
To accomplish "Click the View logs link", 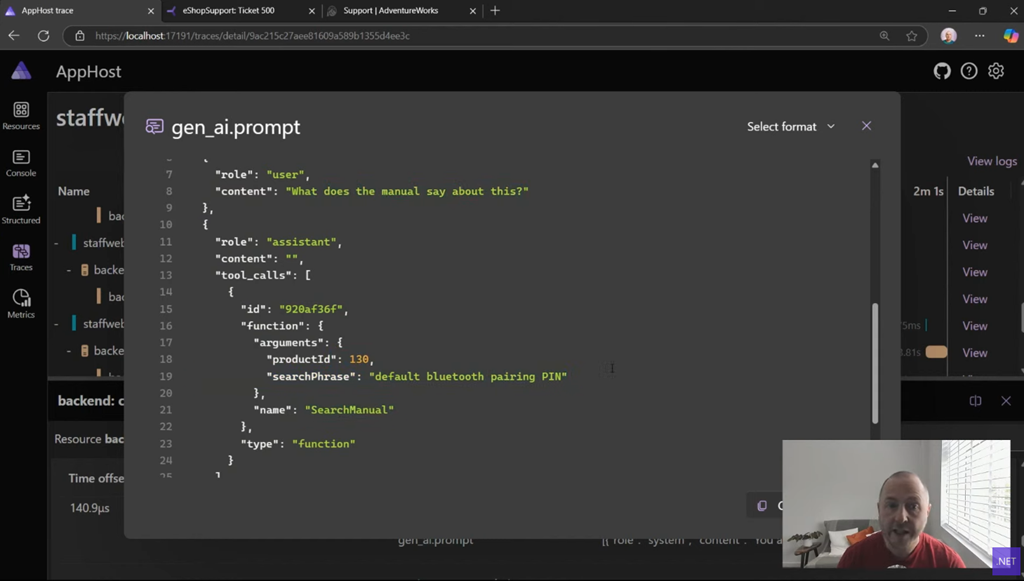I will [x=991, y=161].
